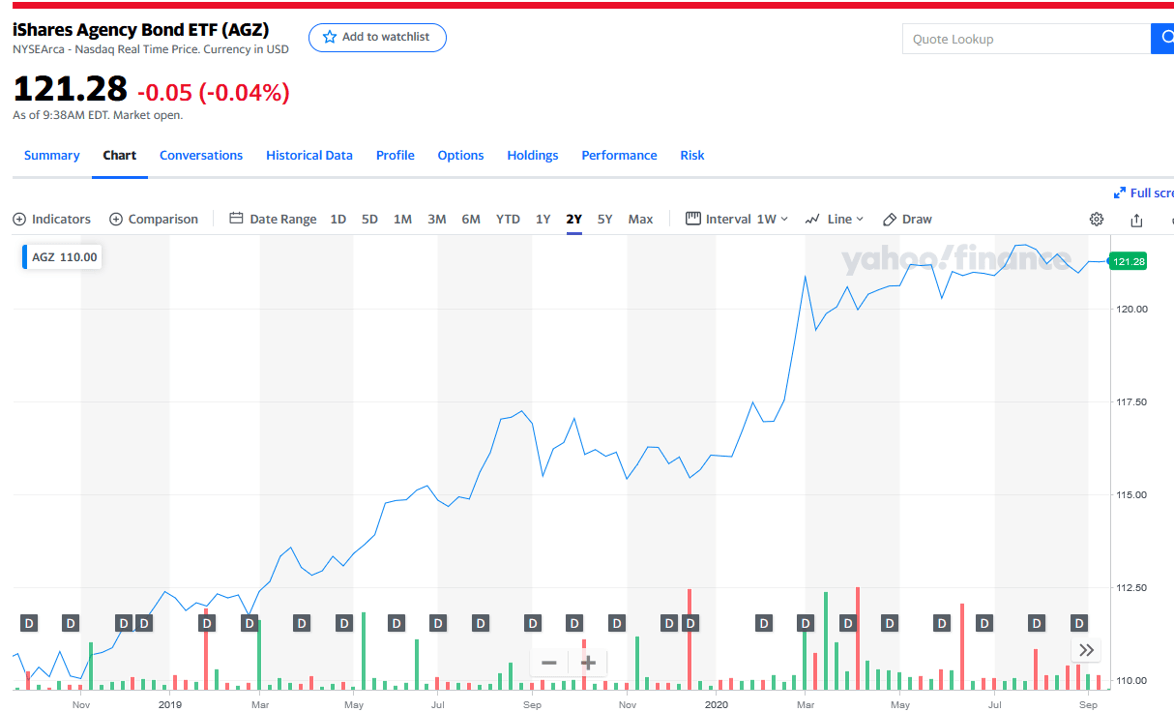This screenshot has height=712, width=1174.
Task: Enter Full screen chart mode
Action: tap(1143, 193)
